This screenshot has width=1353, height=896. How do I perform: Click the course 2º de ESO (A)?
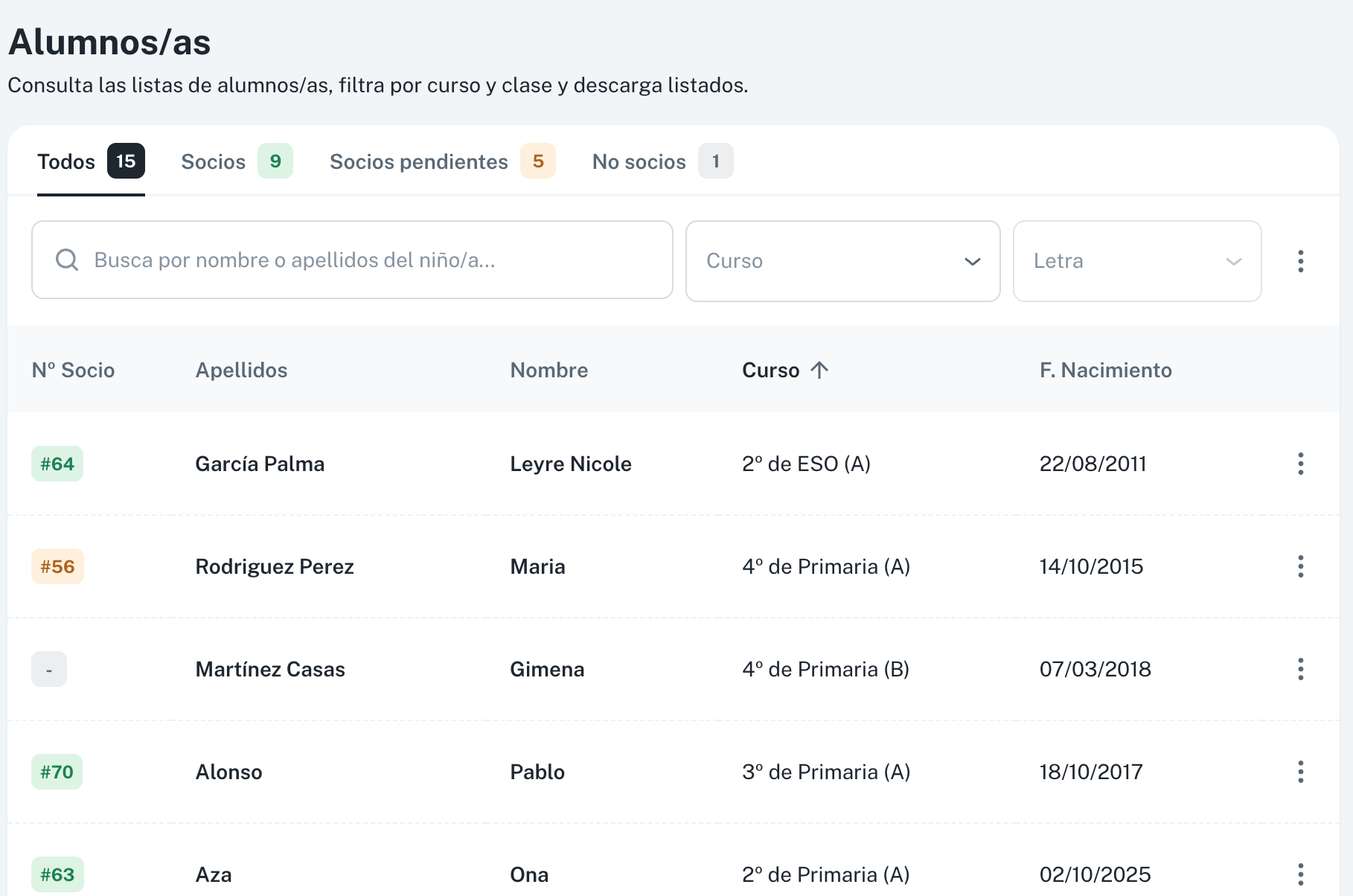point(806,464)
